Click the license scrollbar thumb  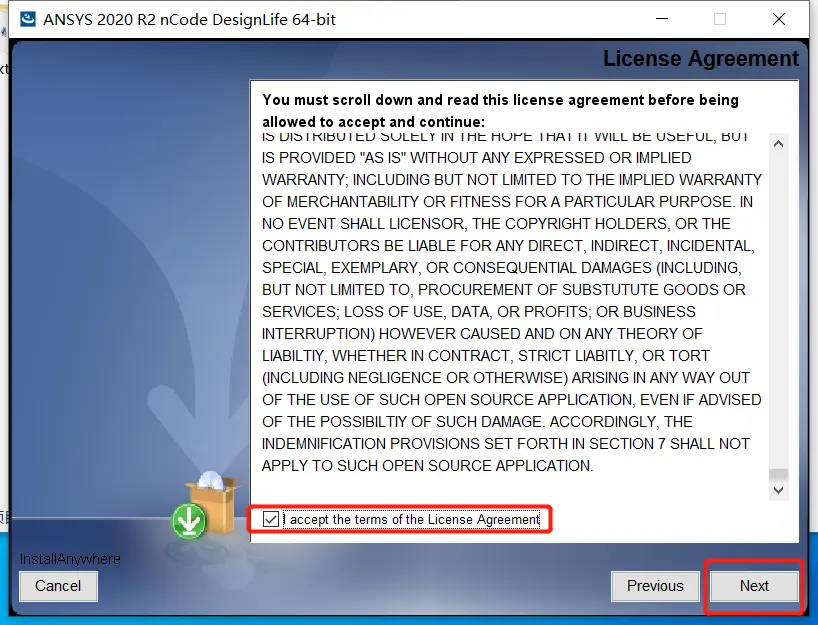coord(778,474)
